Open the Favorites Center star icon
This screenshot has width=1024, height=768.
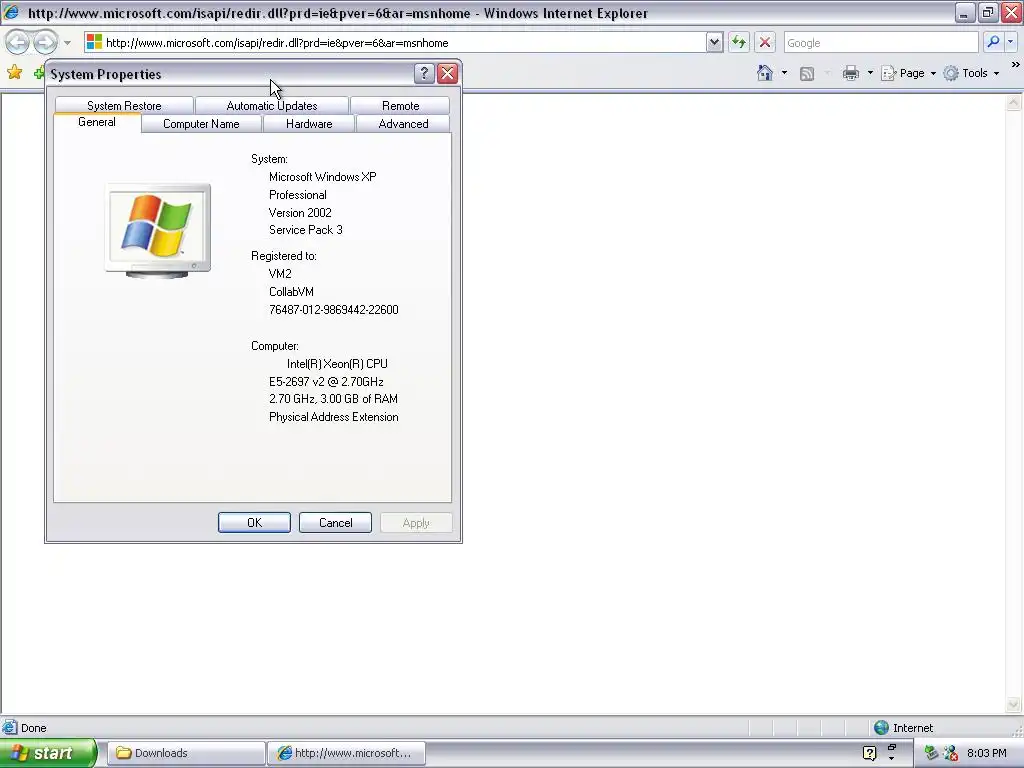click(14, 72)
